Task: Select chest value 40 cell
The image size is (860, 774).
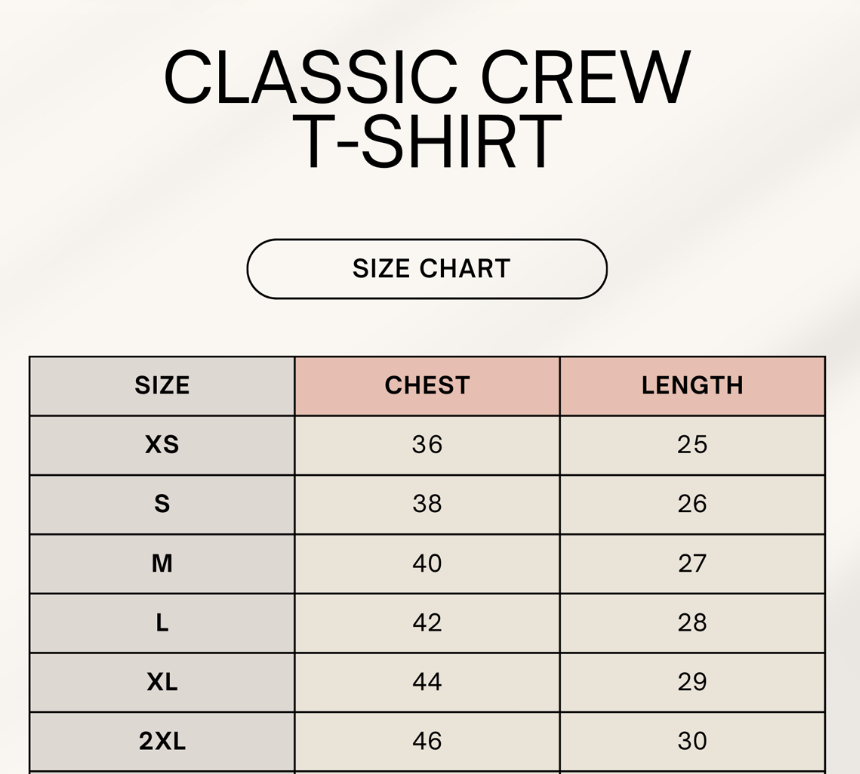Action: click(427, 564)
